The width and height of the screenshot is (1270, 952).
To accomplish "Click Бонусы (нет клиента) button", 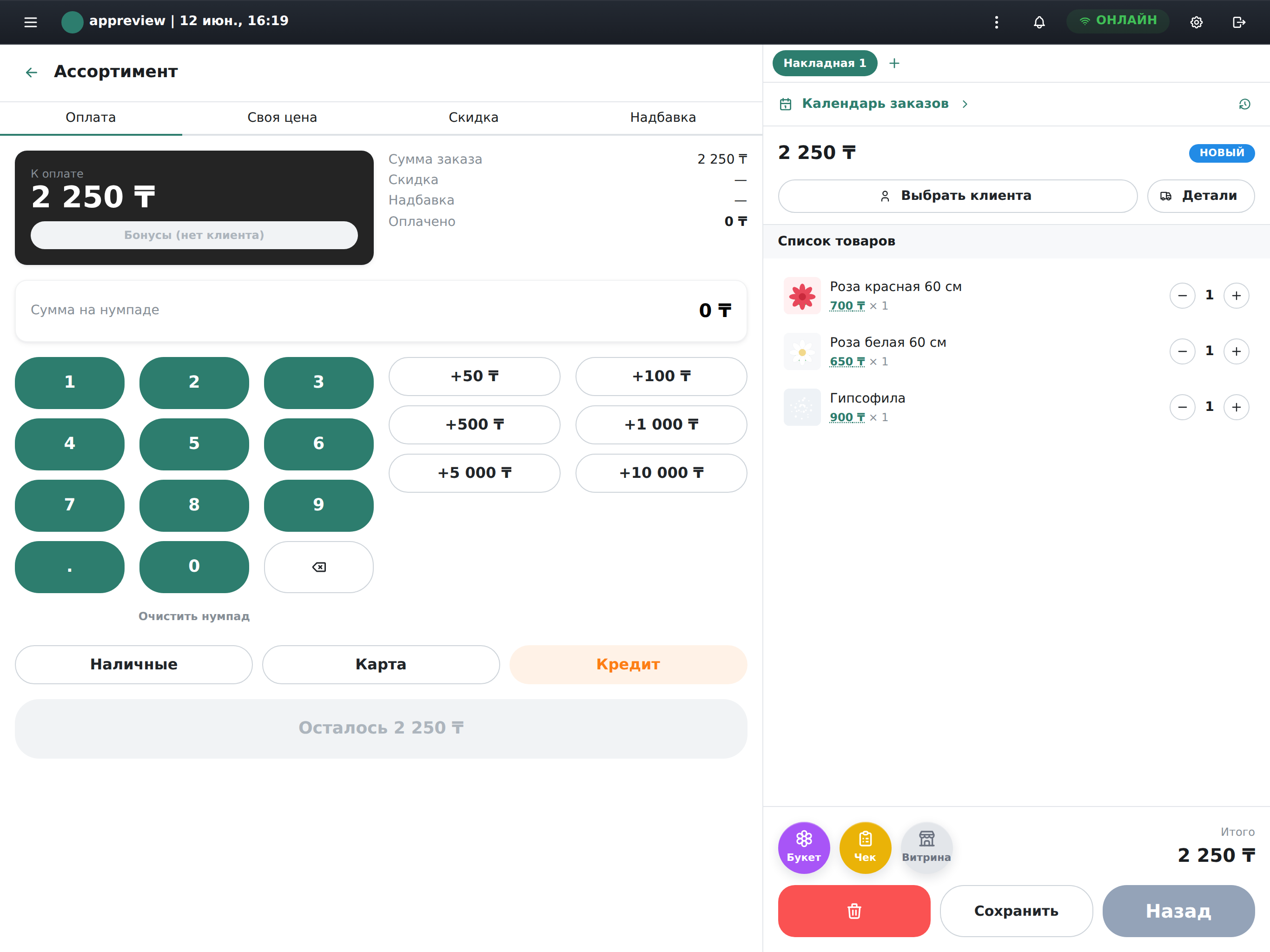I will [x=194, y=235].
